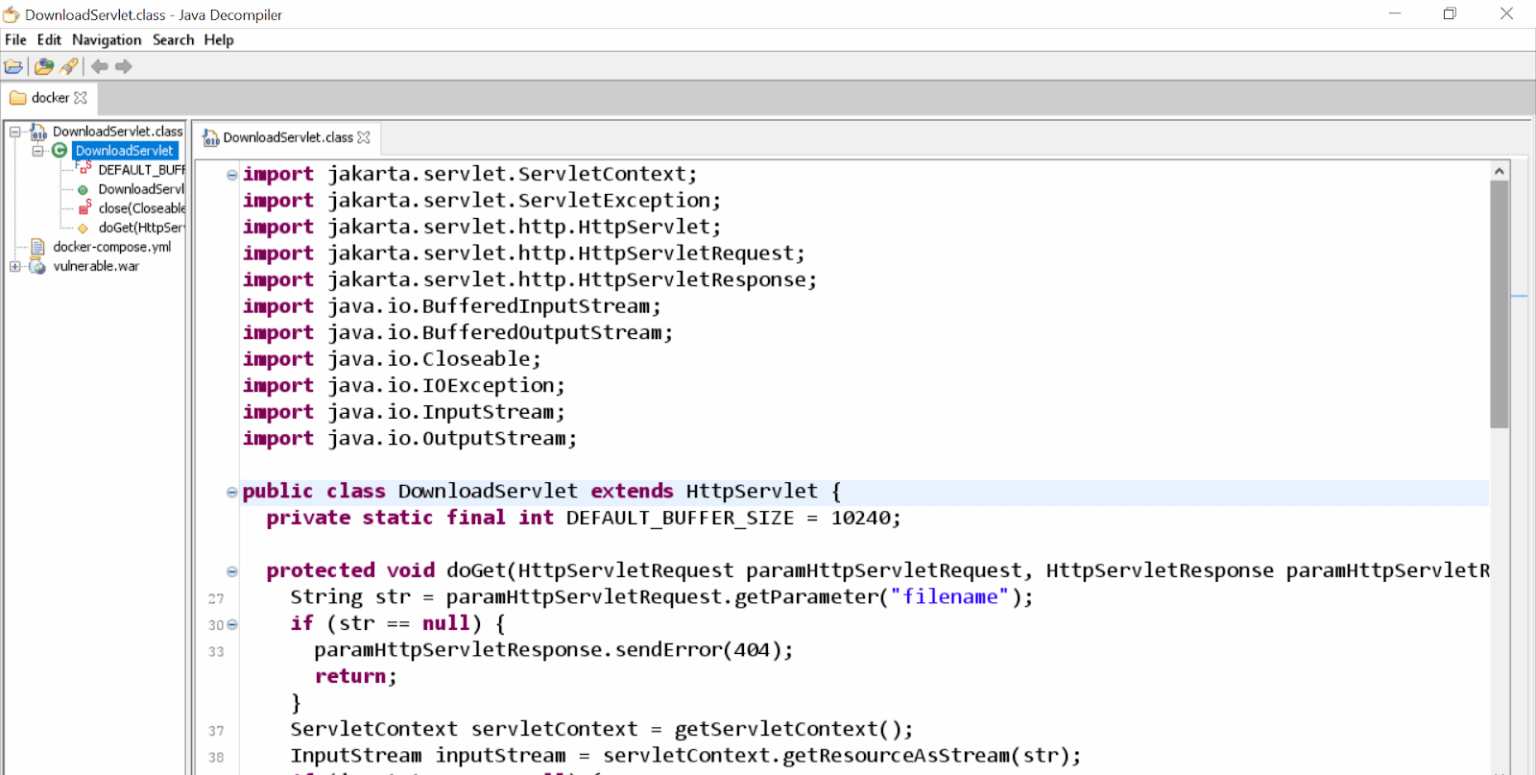Screen dimensions: 1536x775
Task: Click the folder icon on the docker tab
Action: 18,97
